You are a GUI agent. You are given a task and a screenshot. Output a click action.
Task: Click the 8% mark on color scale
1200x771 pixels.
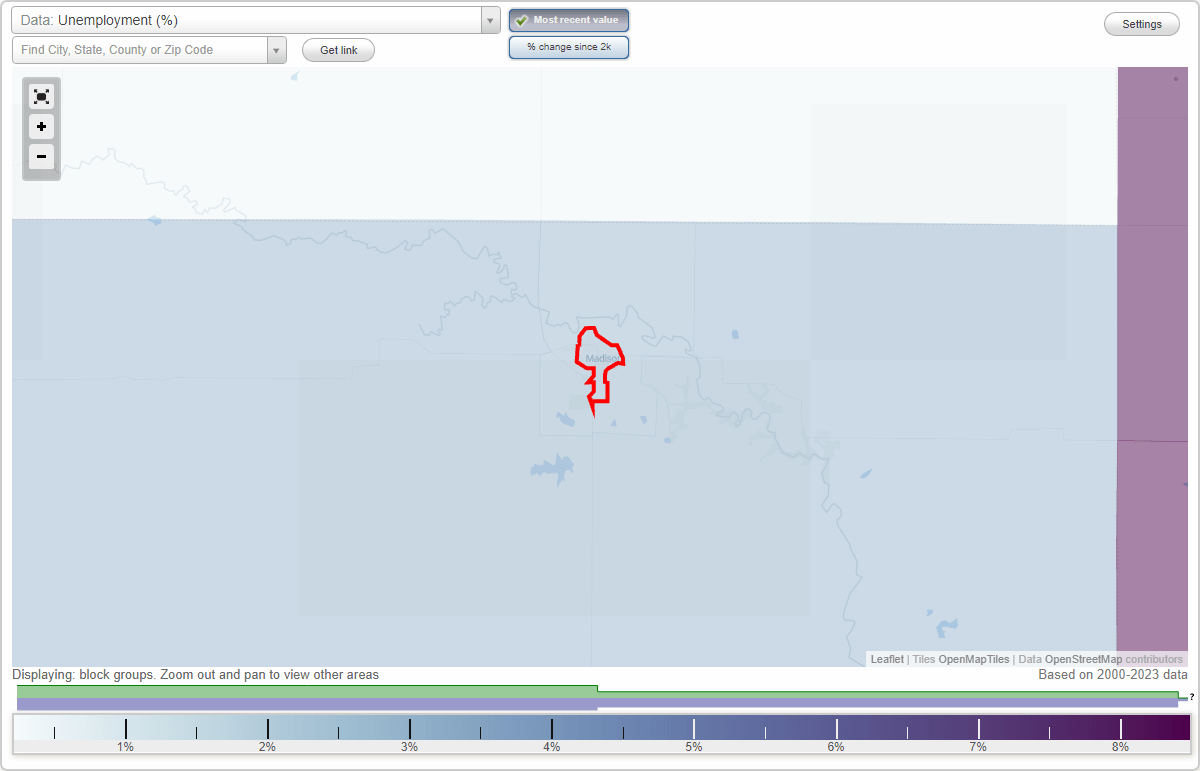1120,747
